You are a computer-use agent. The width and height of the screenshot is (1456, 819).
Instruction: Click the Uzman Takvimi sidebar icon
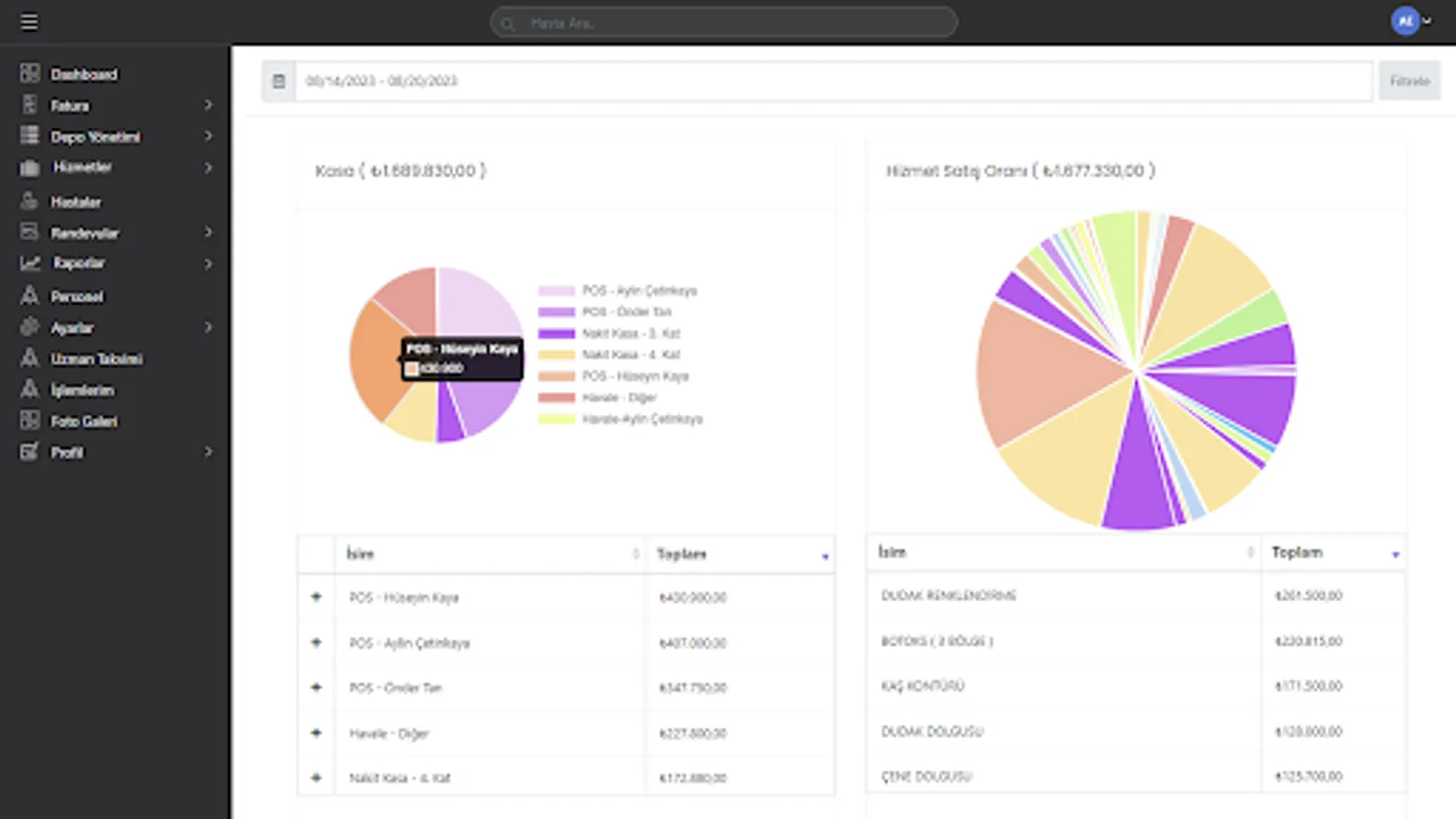click(x=30, y=358)
